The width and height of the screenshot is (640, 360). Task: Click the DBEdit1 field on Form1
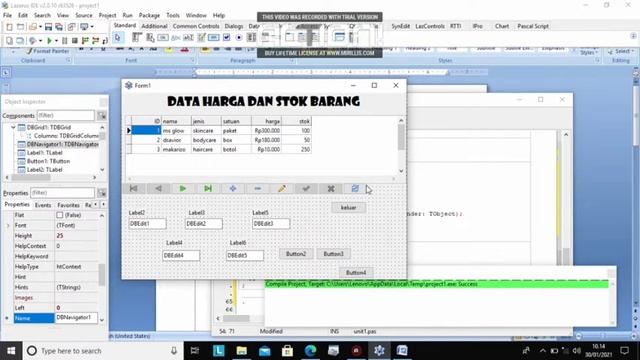coord(147,224)
